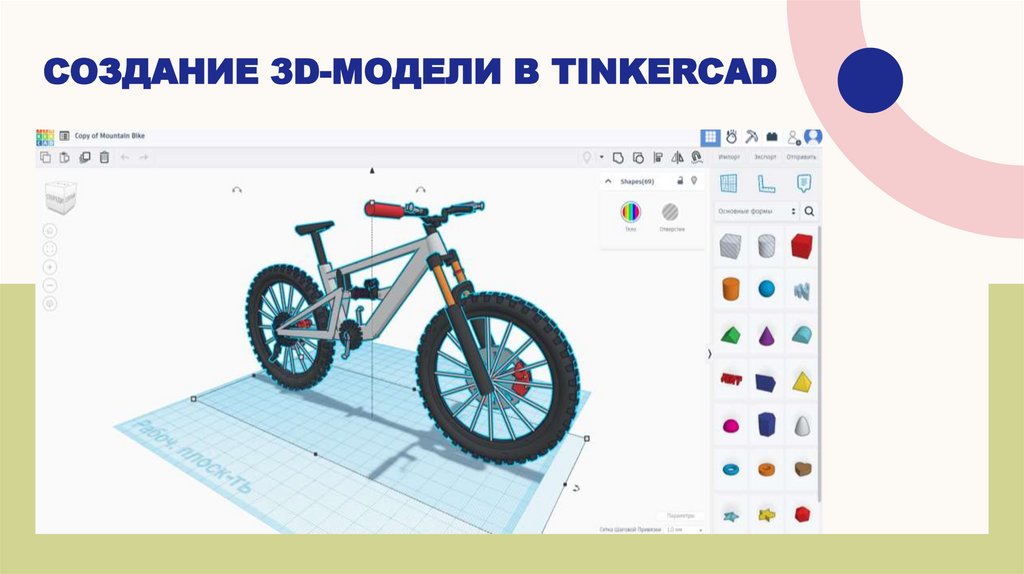The image size is (1024, 574).
Task: Click the Zoom in plus button
Action: 50,267
